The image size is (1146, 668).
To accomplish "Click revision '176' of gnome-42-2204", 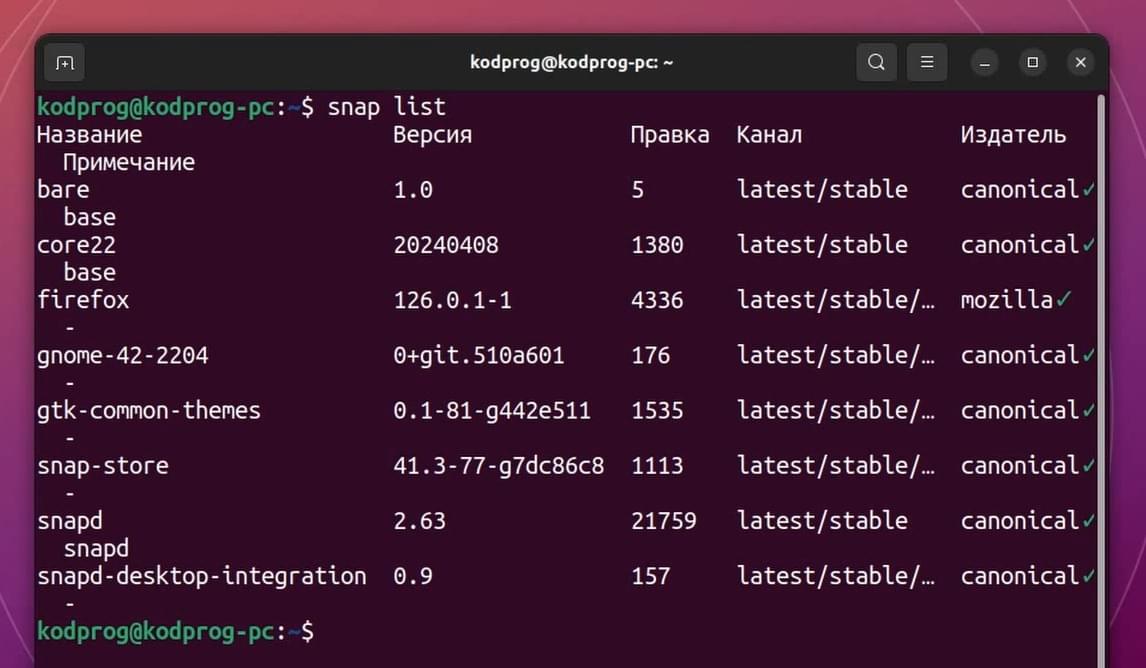I will coord(650,356).
